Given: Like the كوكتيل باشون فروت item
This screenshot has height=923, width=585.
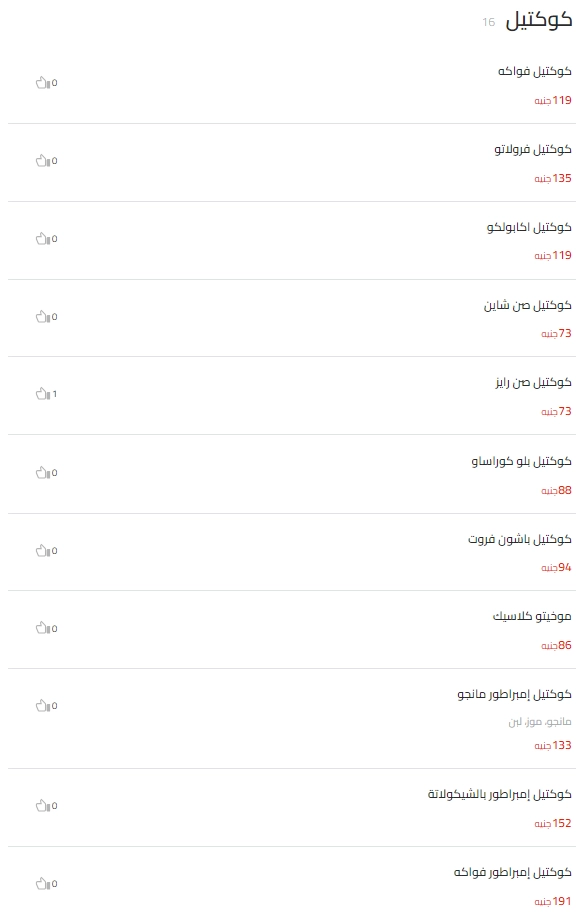Looking at the screenshot, I should point(43,551).
